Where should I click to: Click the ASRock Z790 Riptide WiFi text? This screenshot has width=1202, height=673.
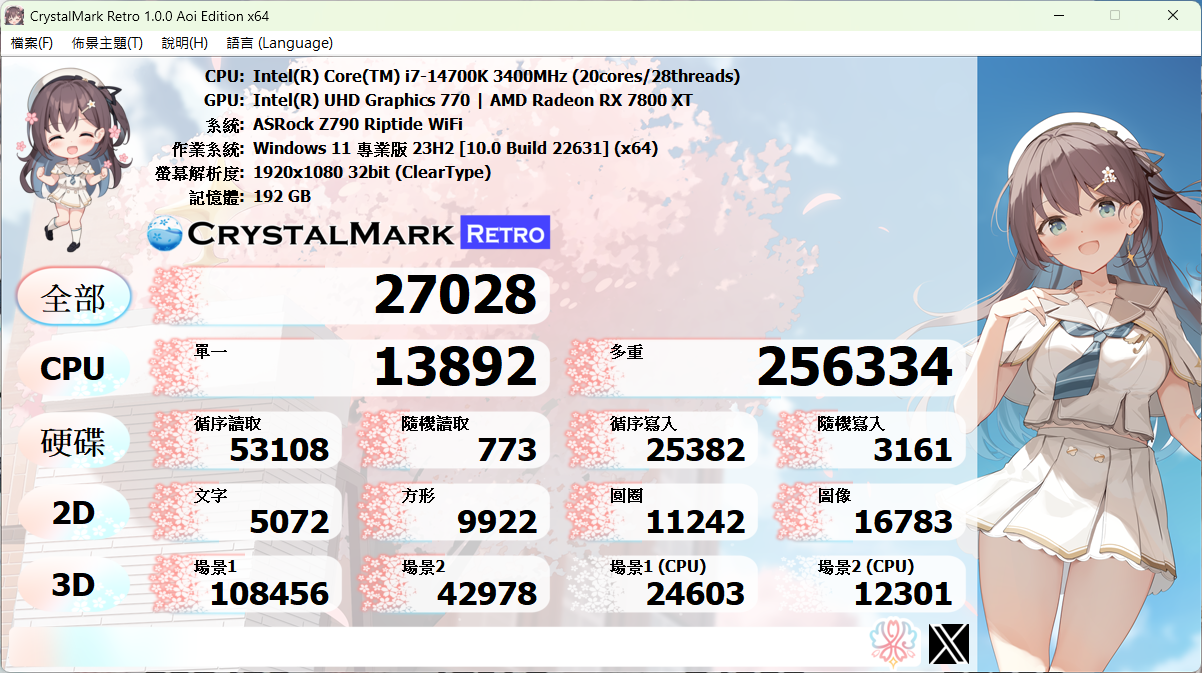pyautogui.click(x=357, y=124)
